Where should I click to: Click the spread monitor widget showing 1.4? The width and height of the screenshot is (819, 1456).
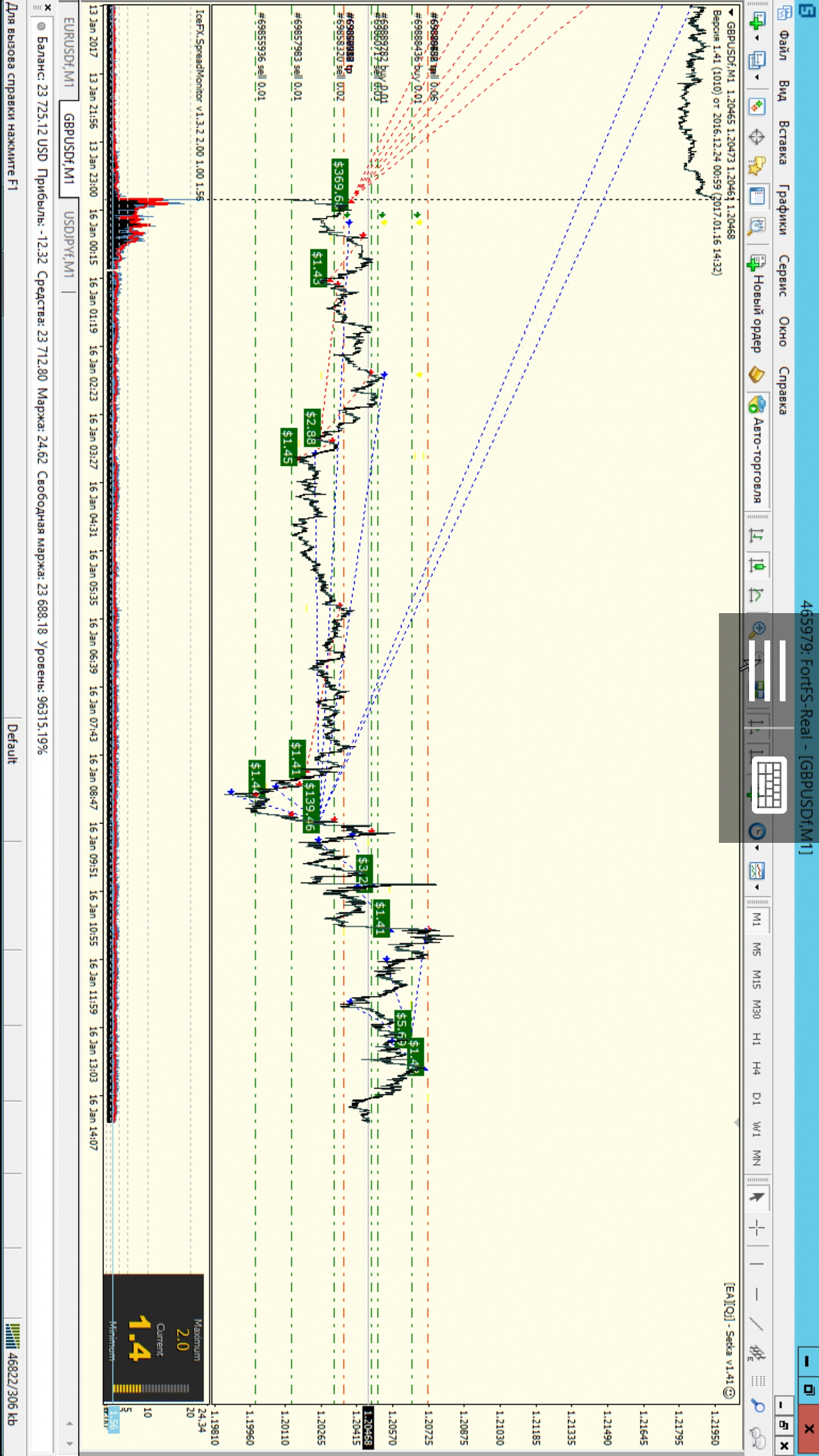(x=154, y=1338)
